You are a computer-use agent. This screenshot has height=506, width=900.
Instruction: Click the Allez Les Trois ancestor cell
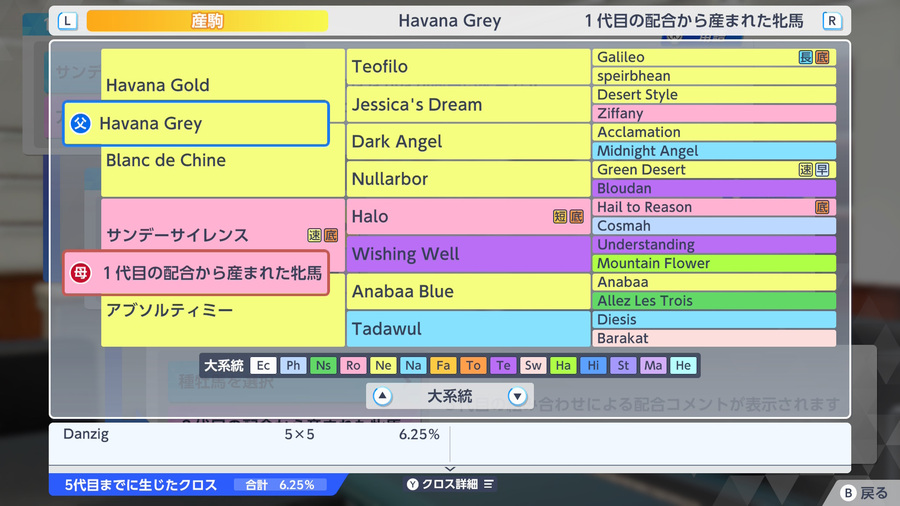pos(714,301)
